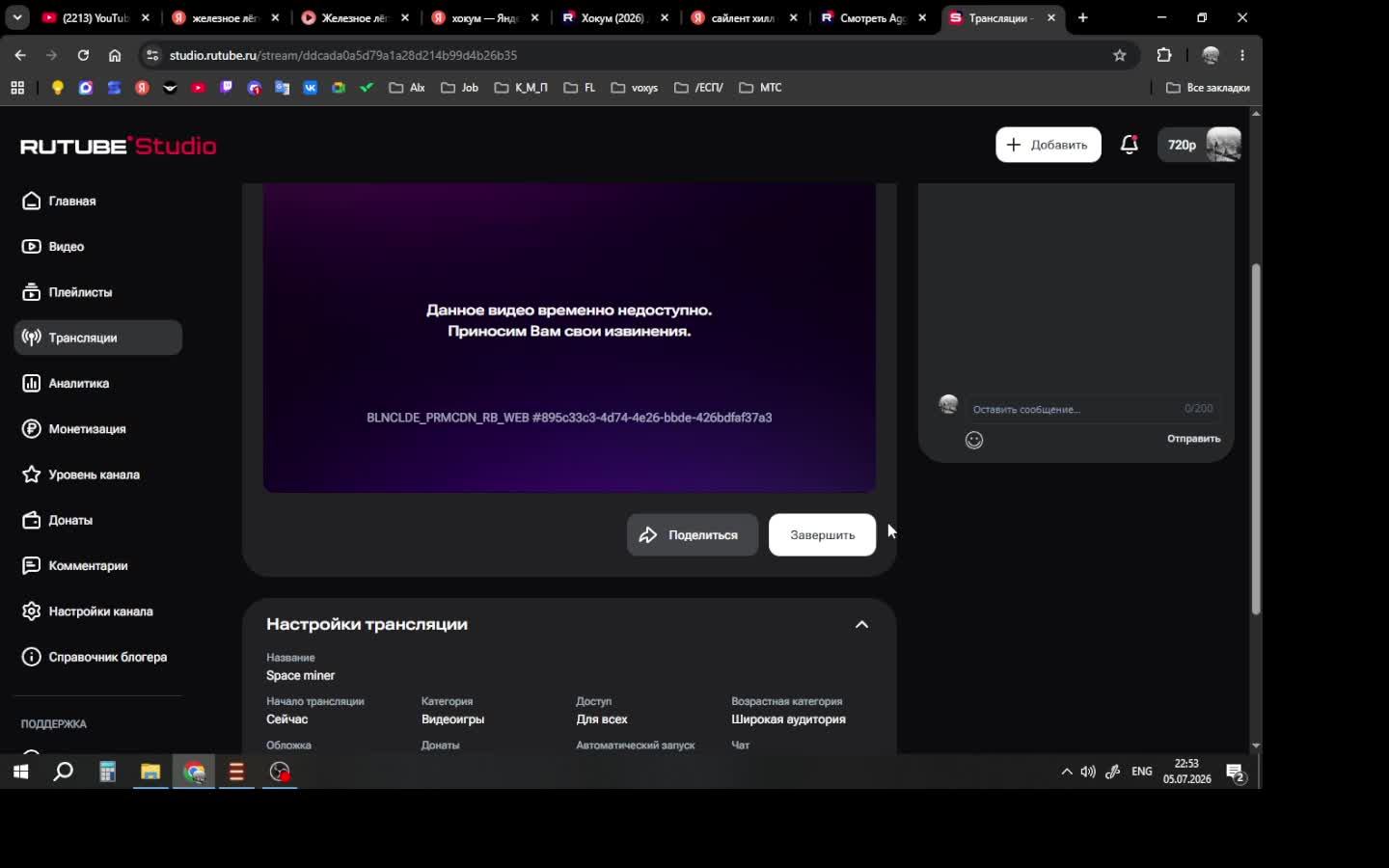1389x868 pixels.
Task: Open Настройки канала
Action: (x=87, y=611)
